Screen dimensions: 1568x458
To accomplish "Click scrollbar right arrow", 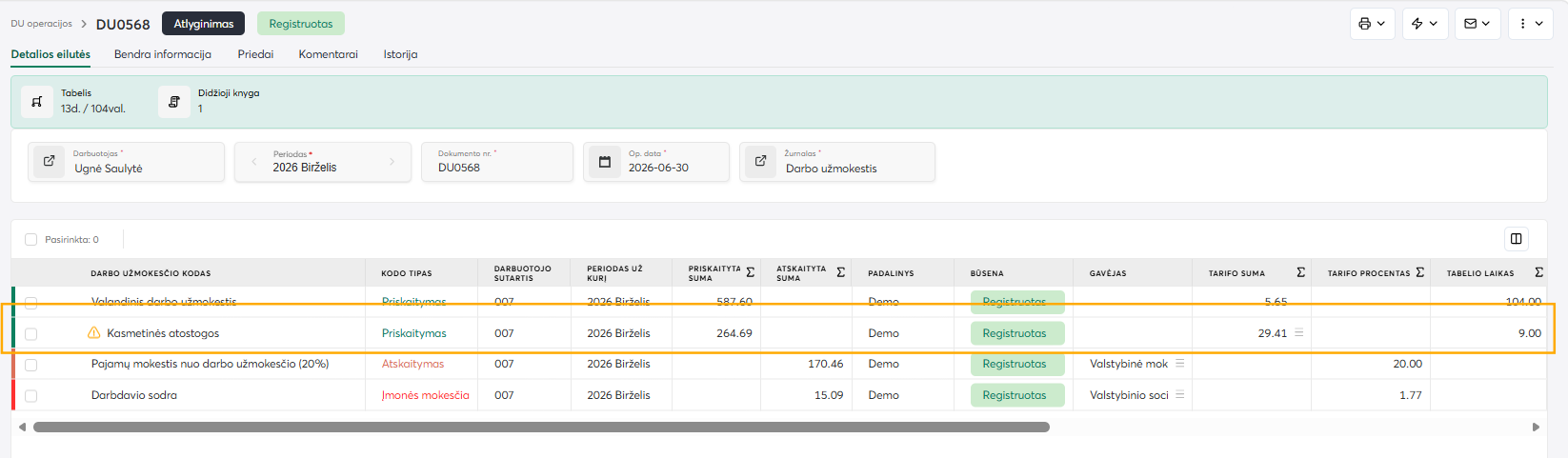I will click(x=1536, y=428).
